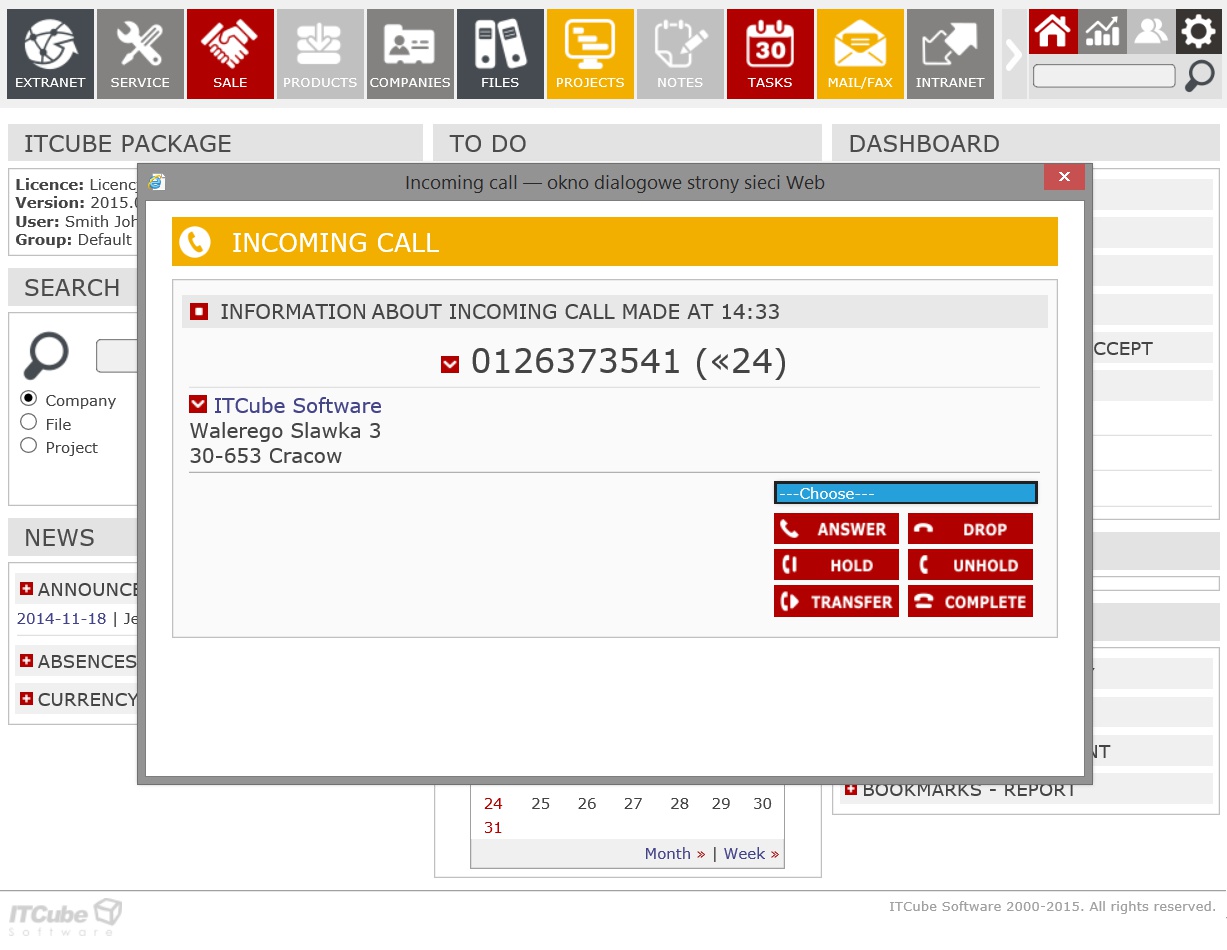Viewport: 1227px width, 950px height.
Task: Click the large magnifier in Search panel
Action: tap(46, 356)
